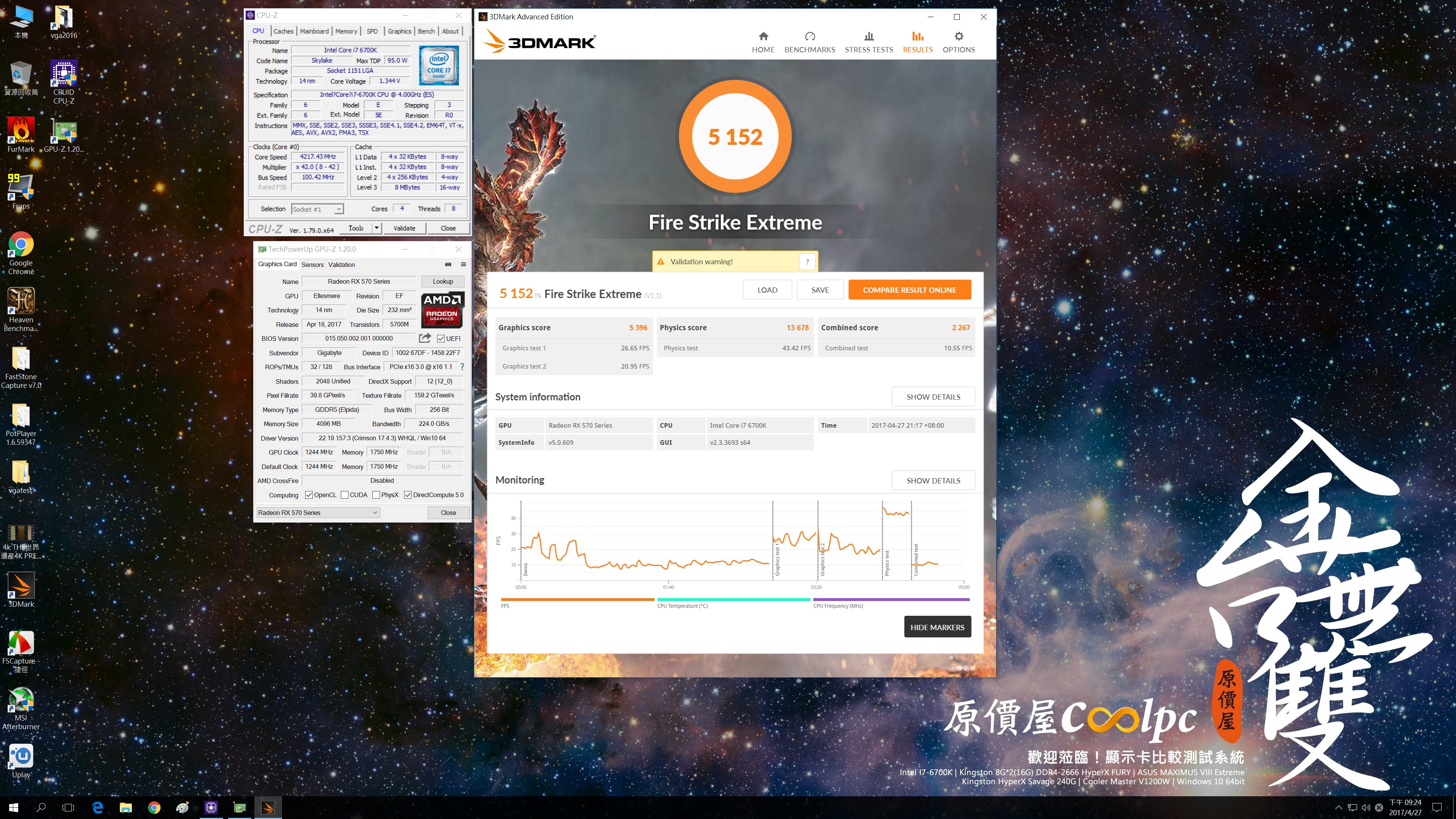Toggle the OpenCL checkbox
Screen dimensions: 1456x819
309,495
